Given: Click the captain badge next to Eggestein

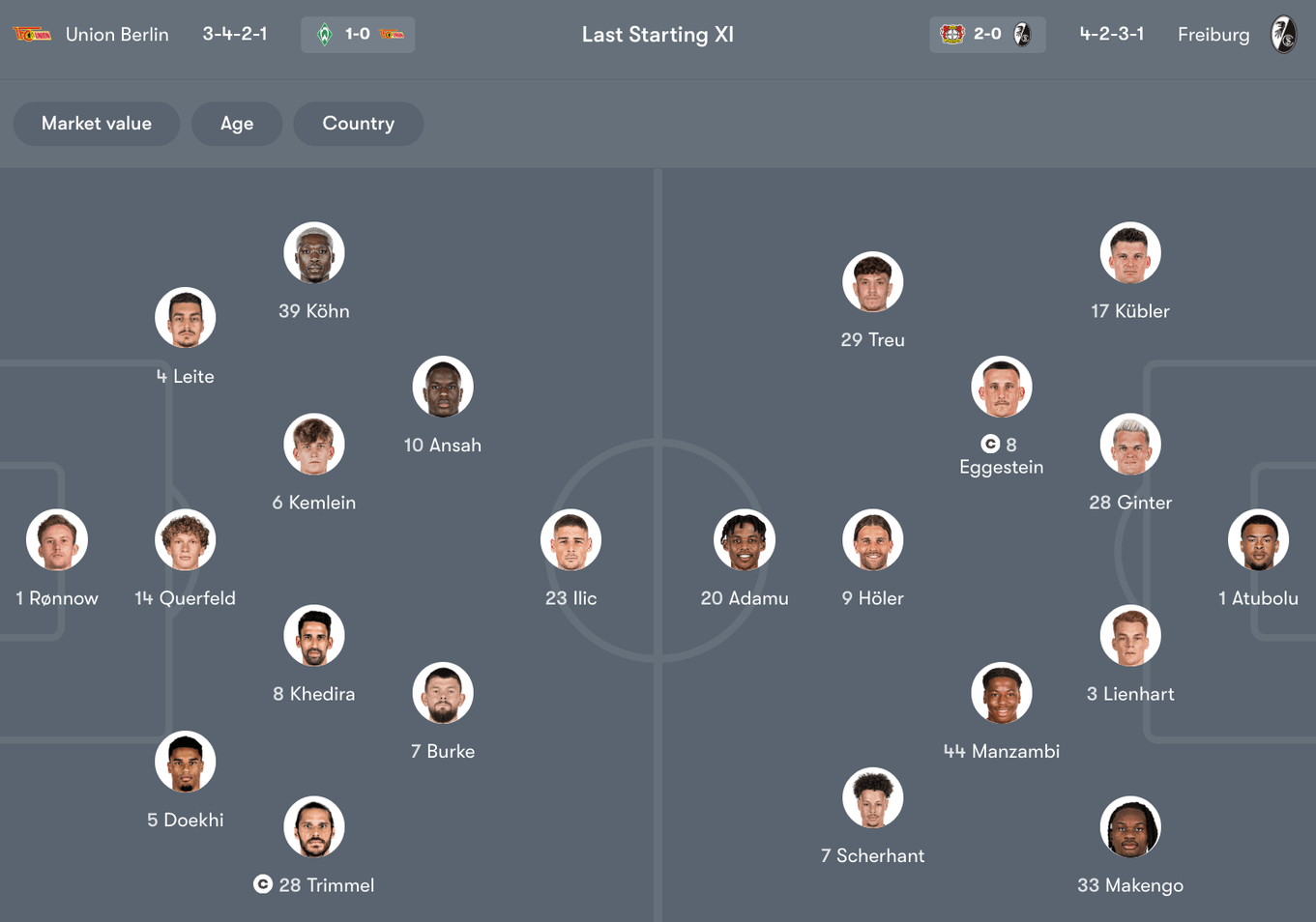Looking at the screenshot, I should coord(991,446).
